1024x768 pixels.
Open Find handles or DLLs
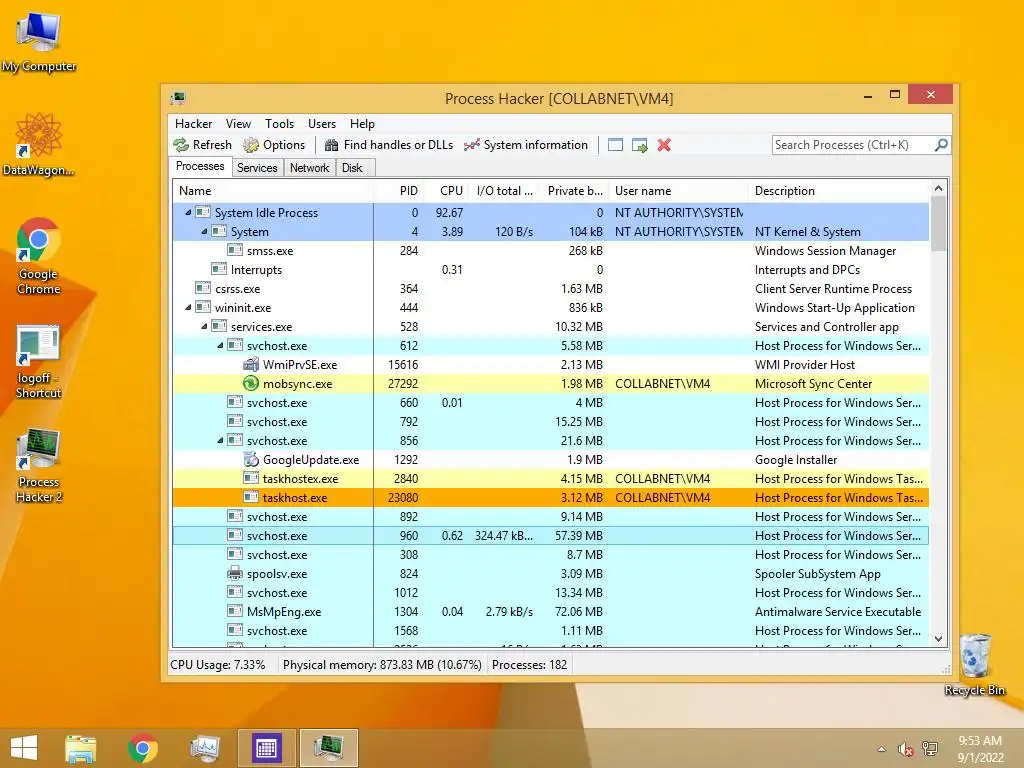click(389, 145)
